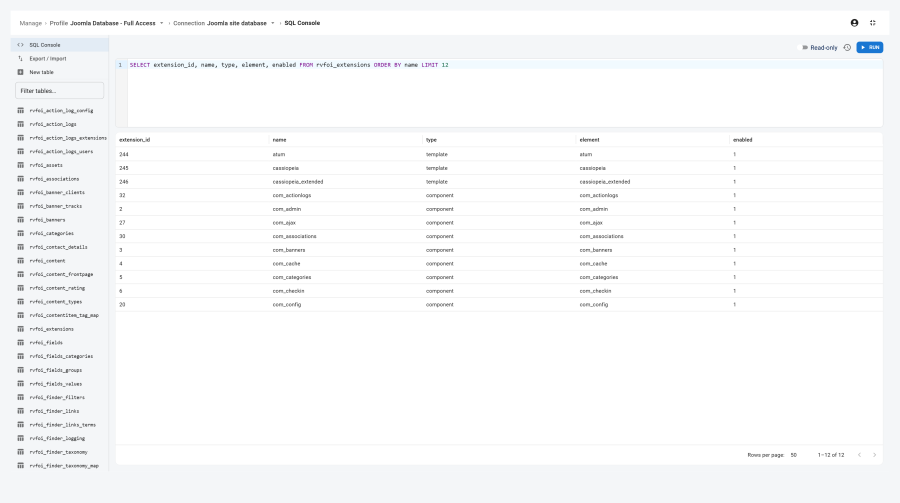Viewport: 900px width, 503px height.
Task: Run the SQL query
Action: 870,48
